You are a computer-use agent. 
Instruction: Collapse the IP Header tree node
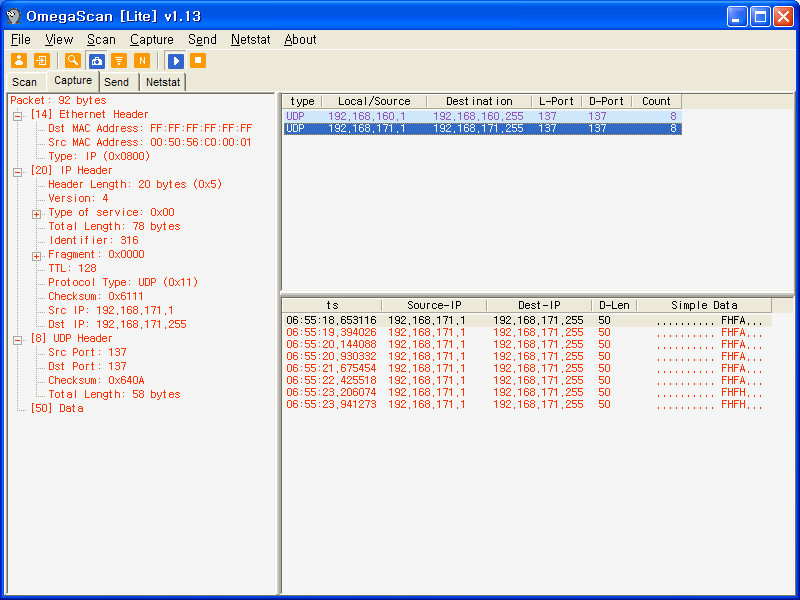tap(18, 171)
